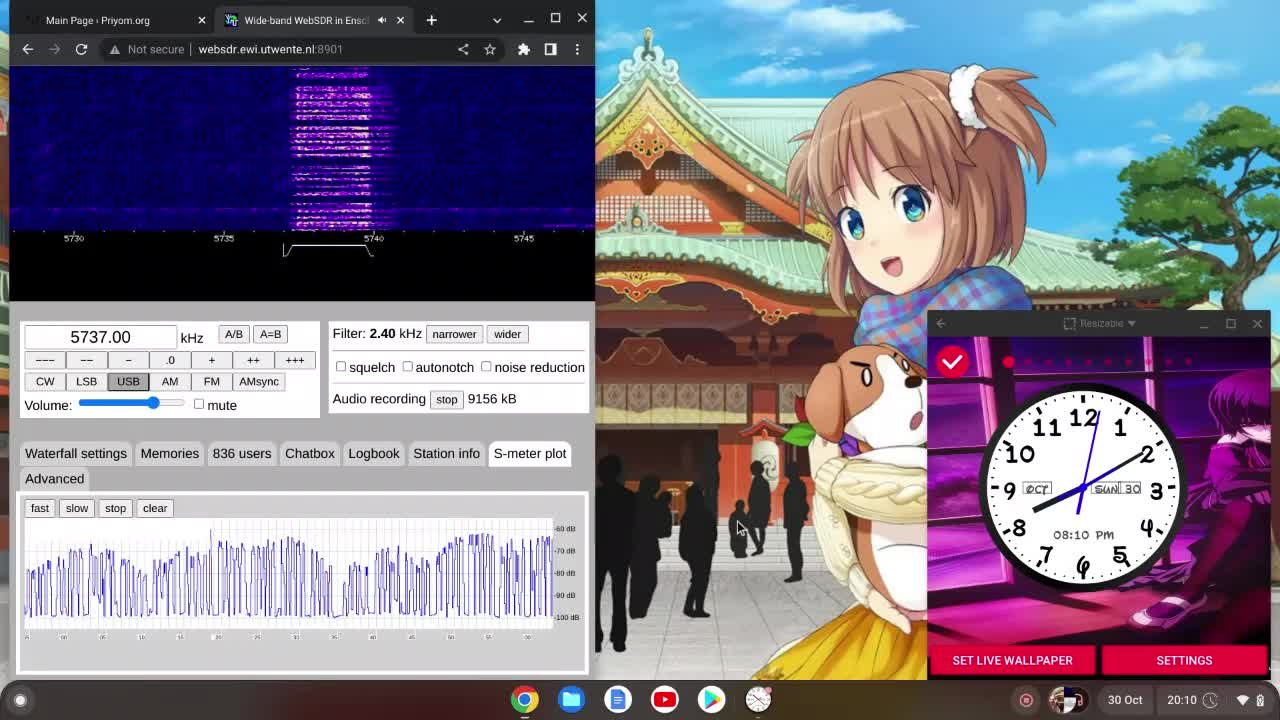Check the mute checkbox
1280x720 pixels.
199,404
